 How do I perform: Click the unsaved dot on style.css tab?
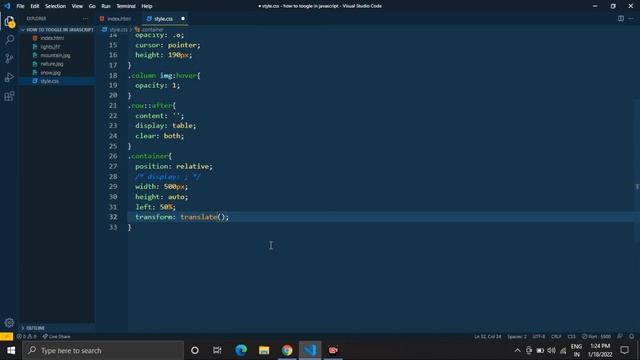183,18
